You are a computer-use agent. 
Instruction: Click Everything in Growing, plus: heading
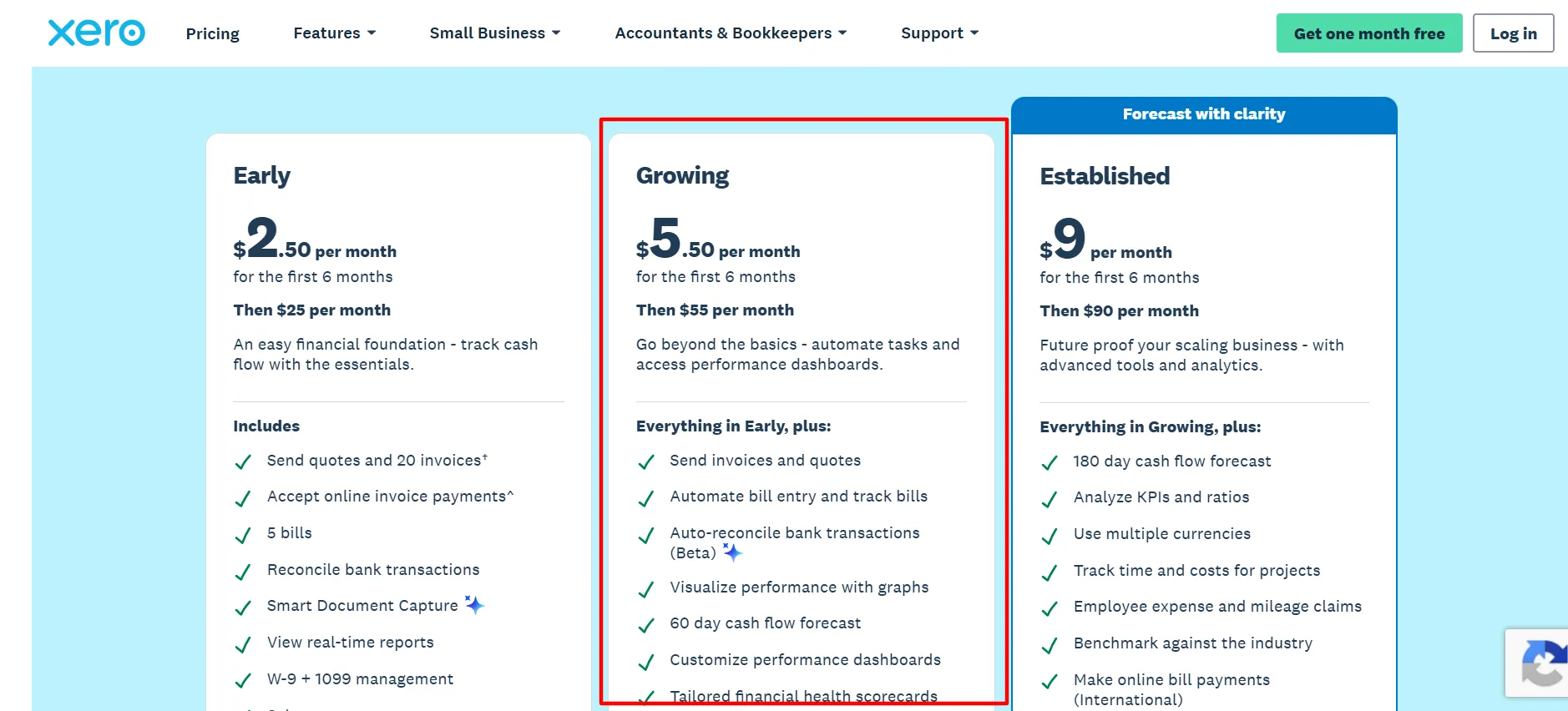(x=1150, y=427)
